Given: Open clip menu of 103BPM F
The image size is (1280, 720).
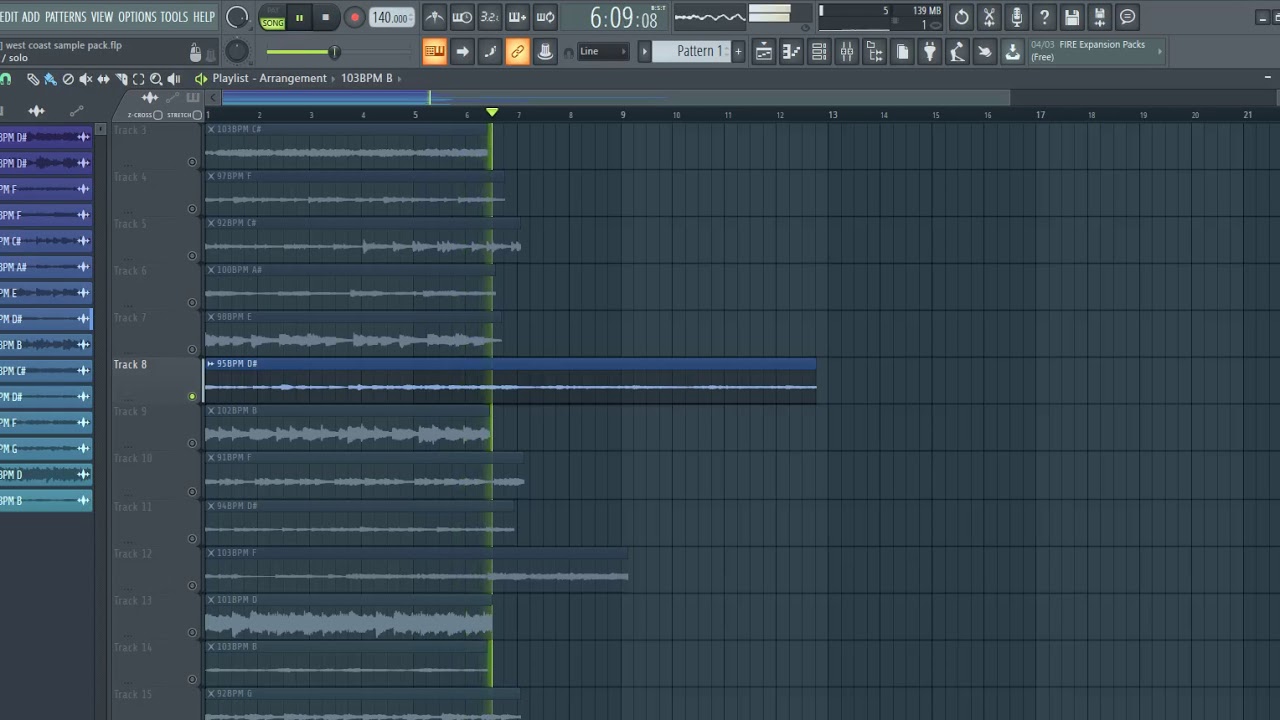Looking at the screenshot, I should point(211,553).
